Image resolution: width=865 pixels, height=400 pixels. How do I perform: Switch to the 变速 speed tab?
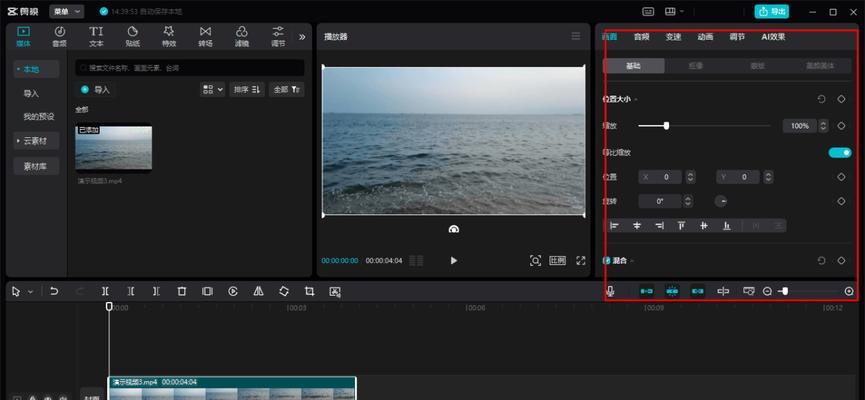coord(673,37)
